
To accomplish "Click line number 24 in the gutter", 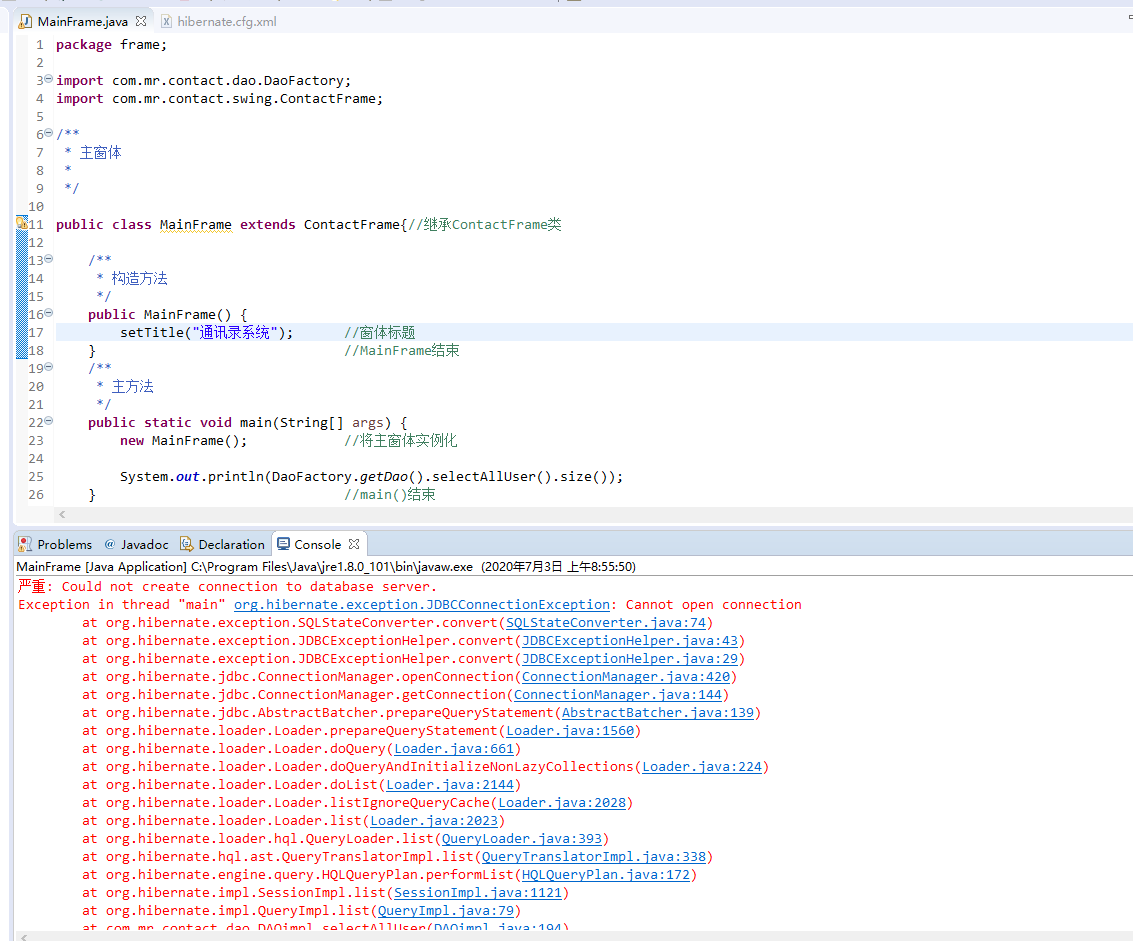I will click(36, 458).
